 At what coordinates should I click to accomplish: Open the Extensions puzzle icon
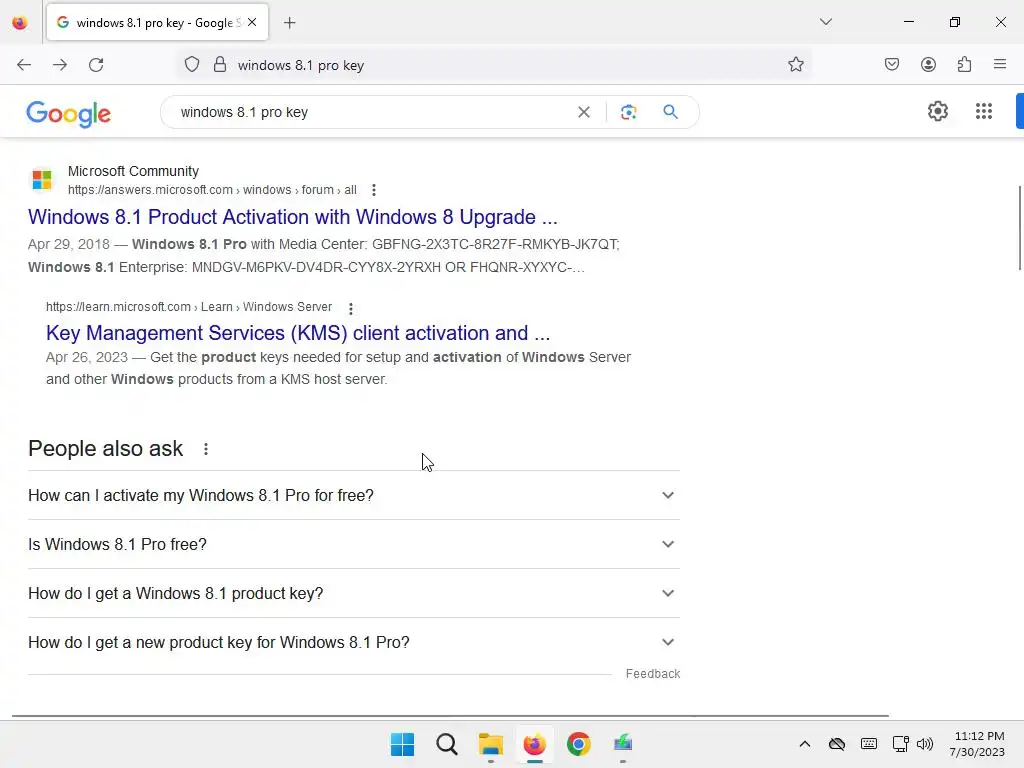click(x=964, y=65)
